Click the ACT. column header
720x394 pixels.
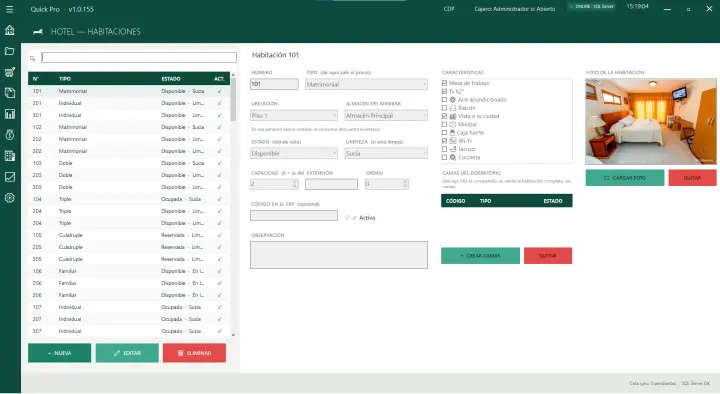219,79
